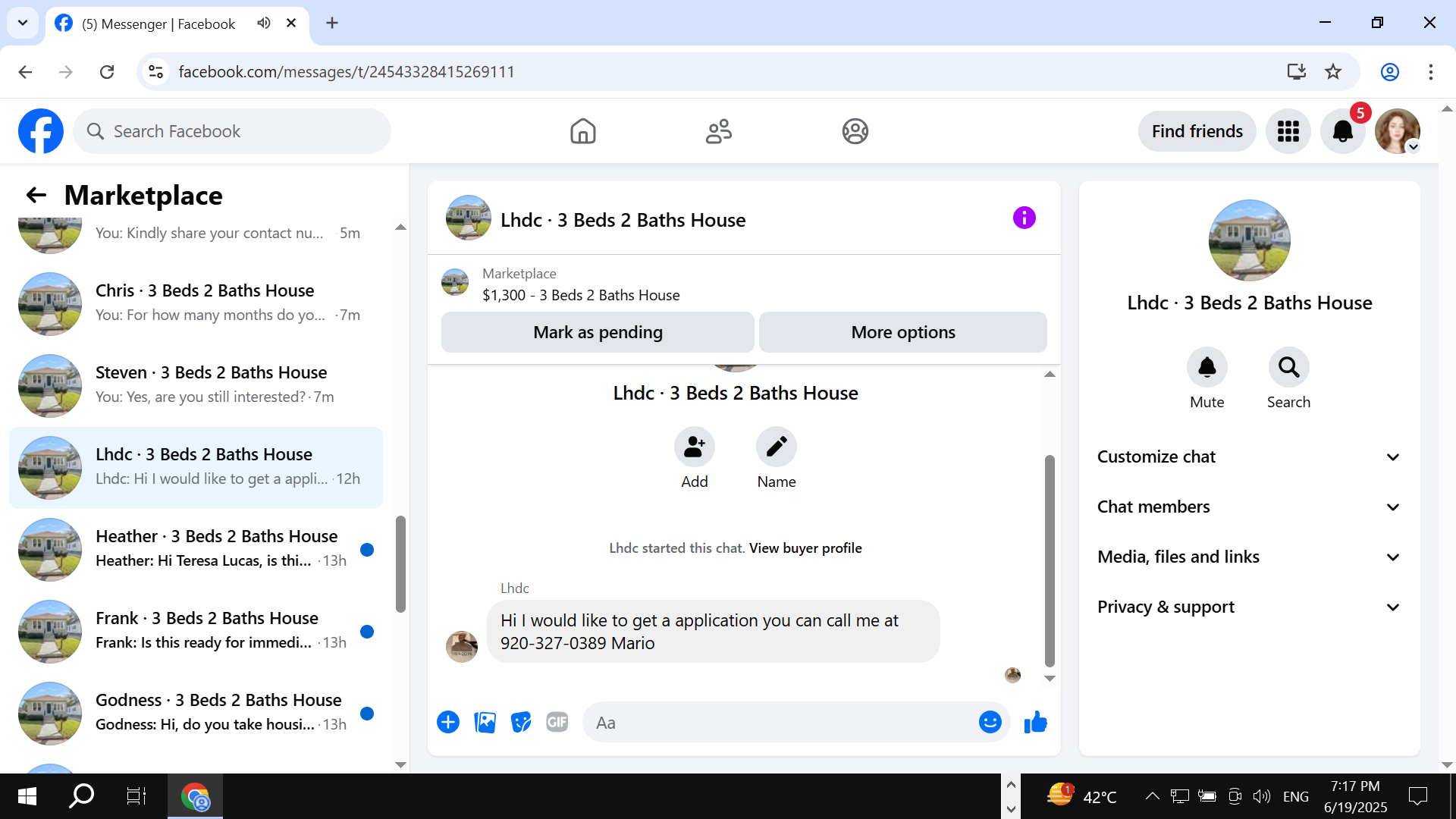Open conversation information purple icon
Screen dimensions: 1456x819
pyautogui.click(x=1024, y=218)
